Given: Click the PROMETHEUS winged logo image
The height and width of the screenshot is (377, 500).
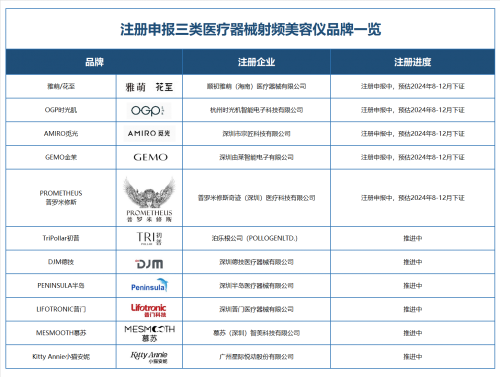Looking at the screenshot, I should coord(149,199).
